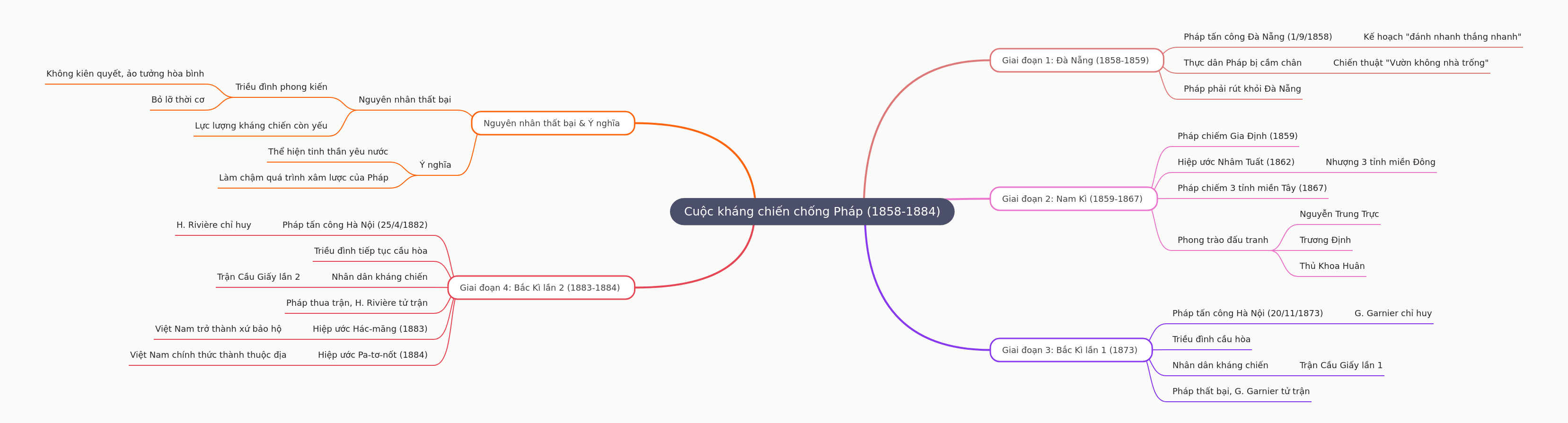The image size is (1568, 423).
Task: Click the "Giai đoạn 3: Bắc Kì lần 1 (1873)" node
Action: click(1069, 350)
